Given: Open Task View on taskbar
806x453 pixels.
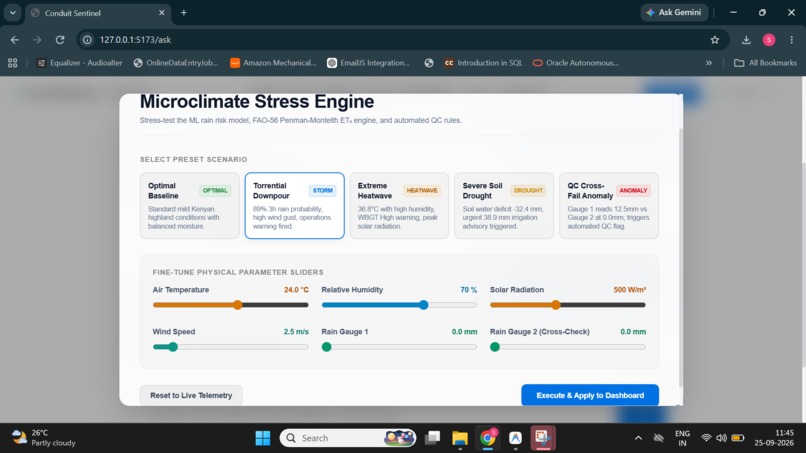Looking at the screenshot, I should point(432,438).
